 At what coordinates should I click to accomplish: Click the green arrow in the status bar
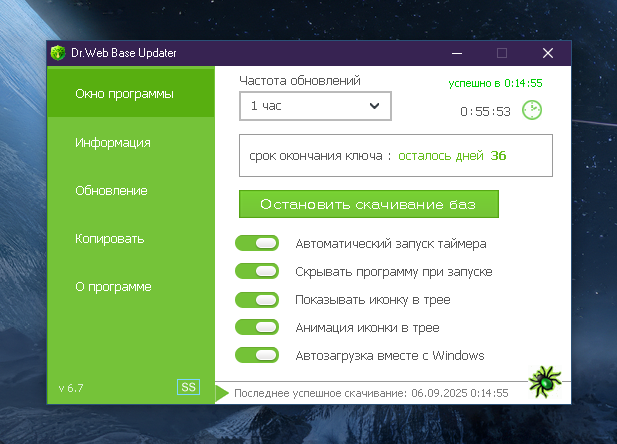click(222, 393)
